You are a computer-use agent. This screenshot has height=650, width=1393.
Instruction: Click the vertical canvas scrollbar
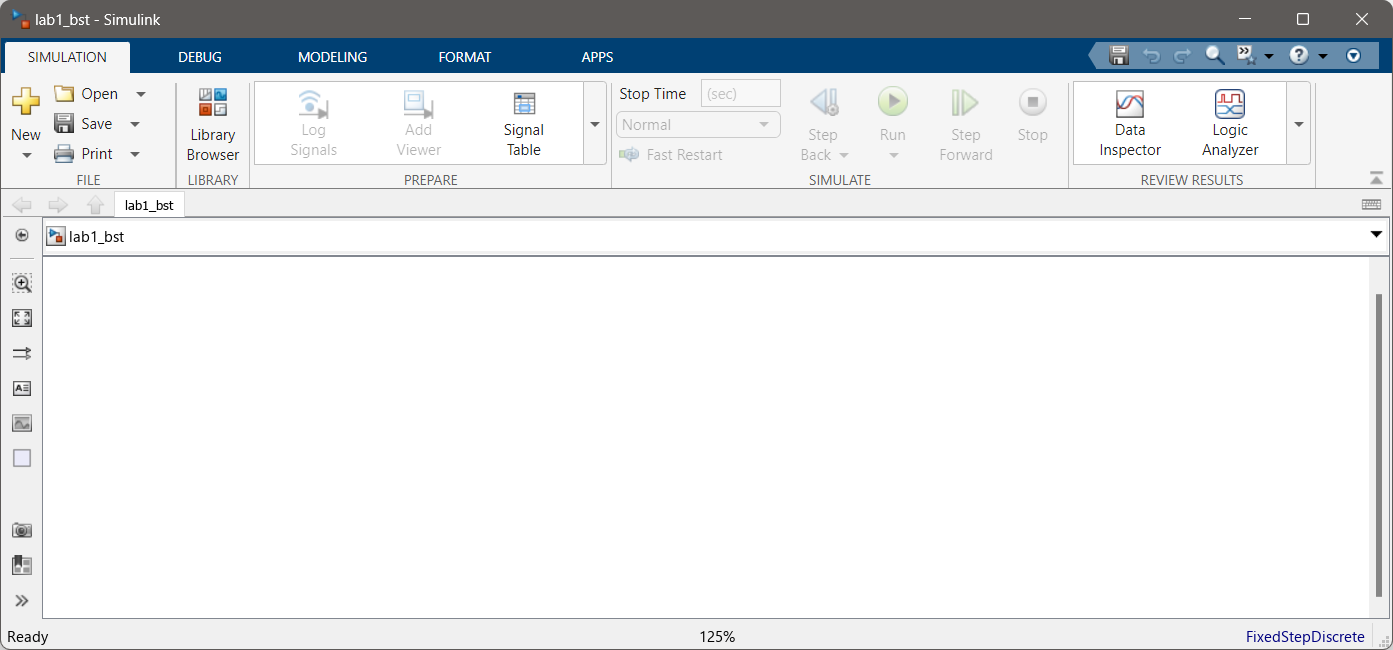(x=1377, y=448)
